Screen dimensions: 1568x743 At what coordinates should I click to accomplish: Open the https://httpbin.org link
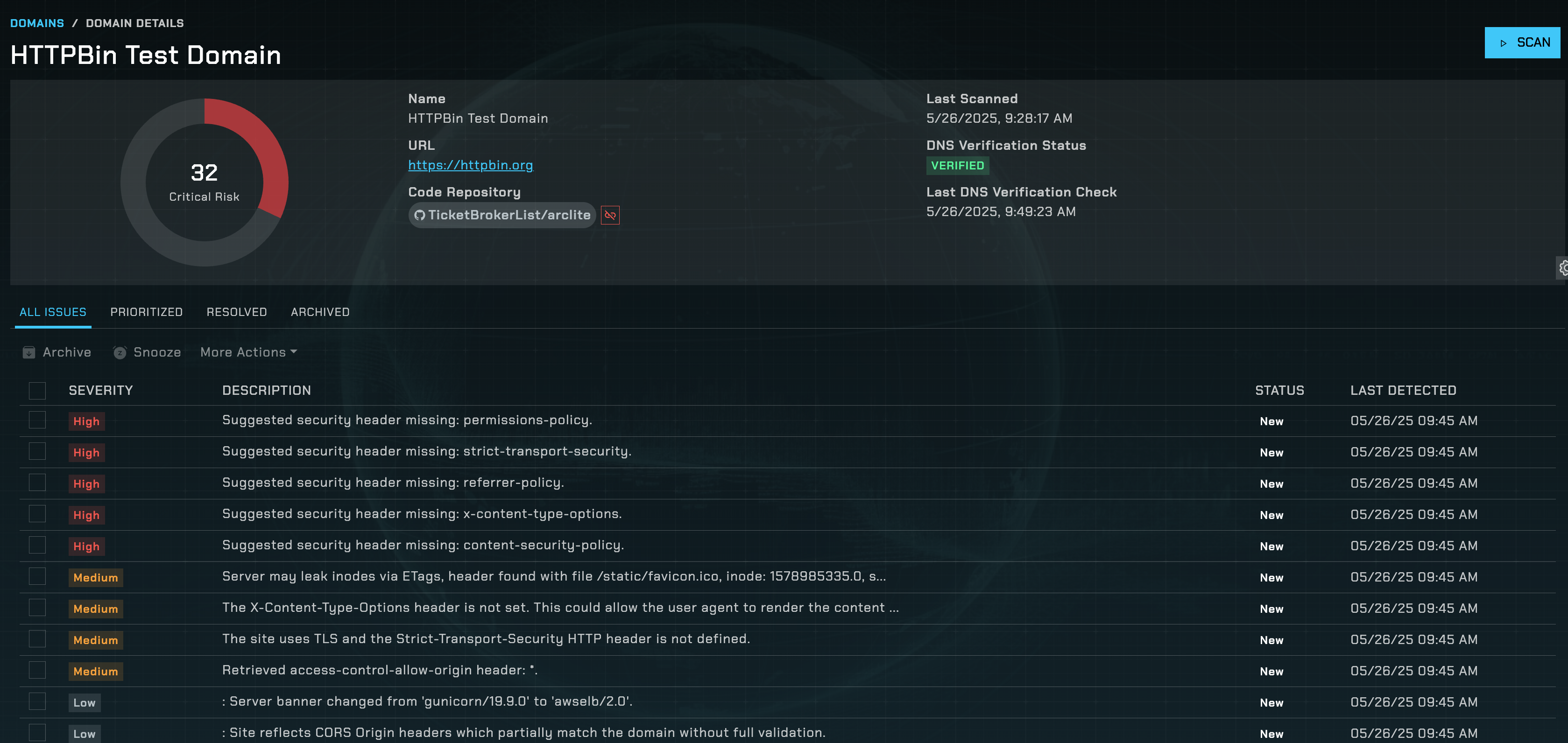tap(470, 165)
